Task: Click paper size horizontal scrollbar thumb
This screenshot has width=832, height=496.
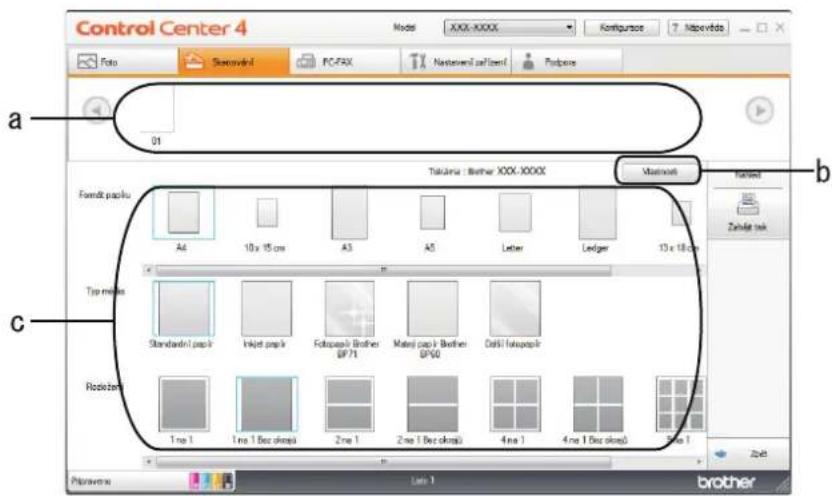Action: pyautogui.click(x=383, y=270)
